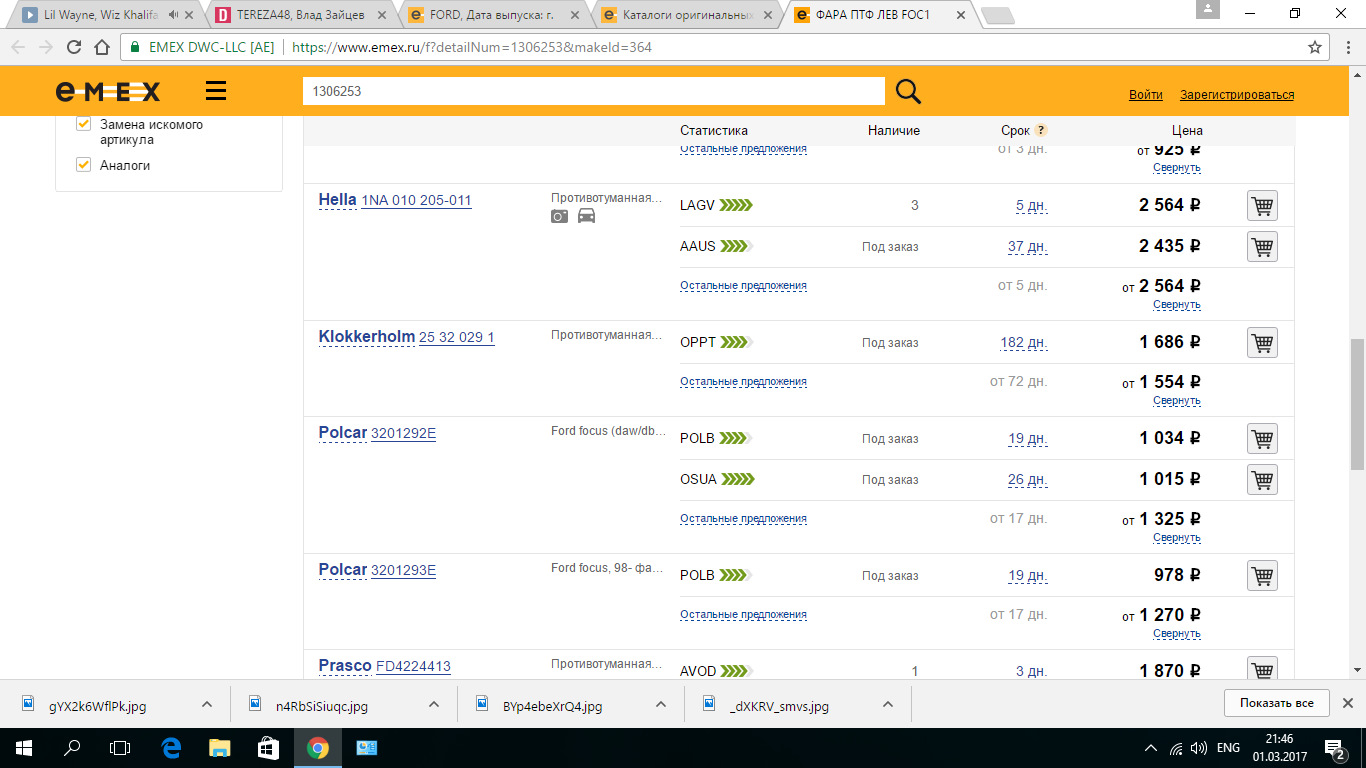Launch Microsoft Edge from taskbar
The width and height of the screenshot is (1366, 768).
point(170,748)
